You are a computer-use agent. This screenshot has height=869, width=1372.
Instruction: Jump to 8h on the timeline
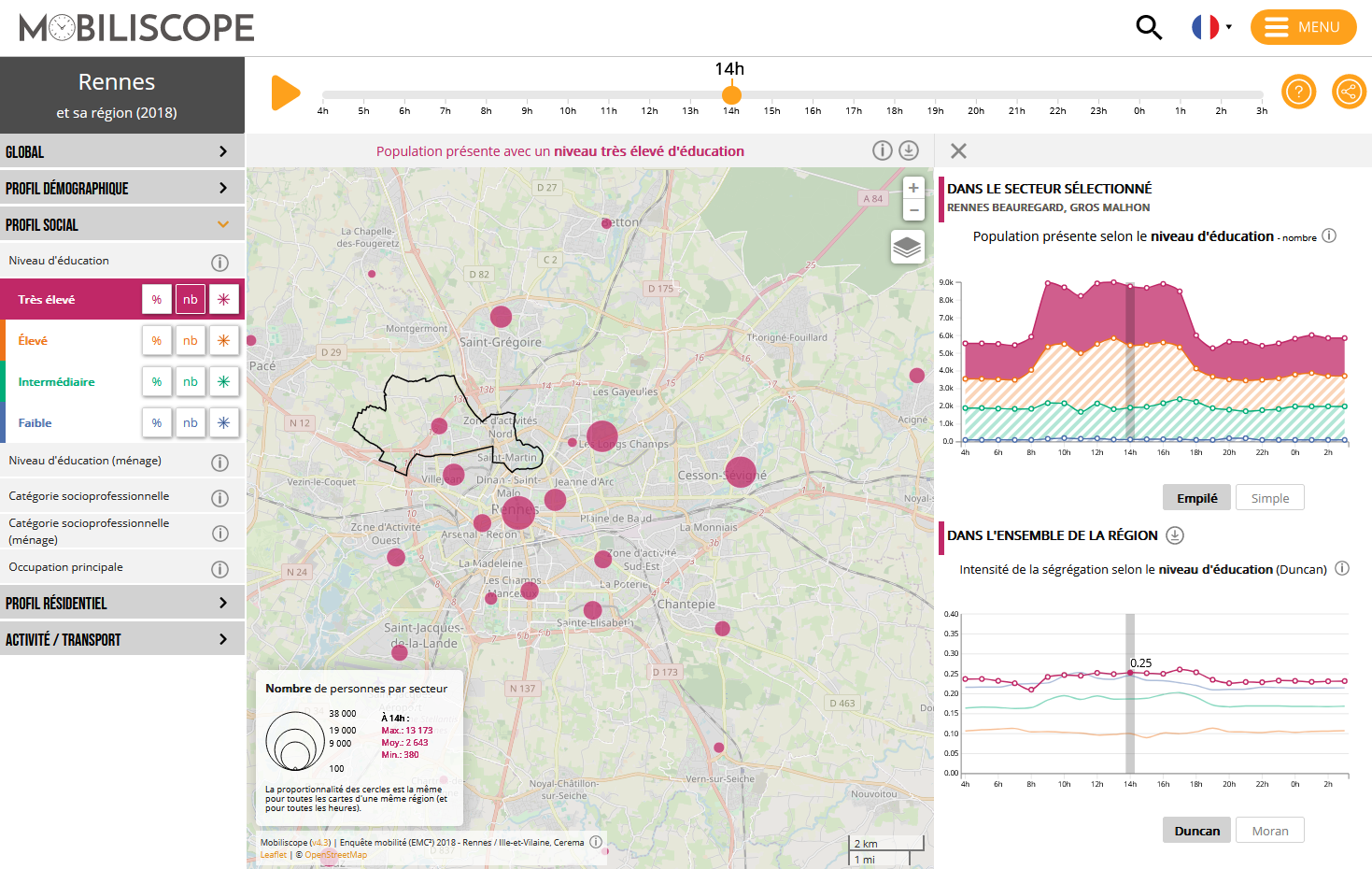486,111
